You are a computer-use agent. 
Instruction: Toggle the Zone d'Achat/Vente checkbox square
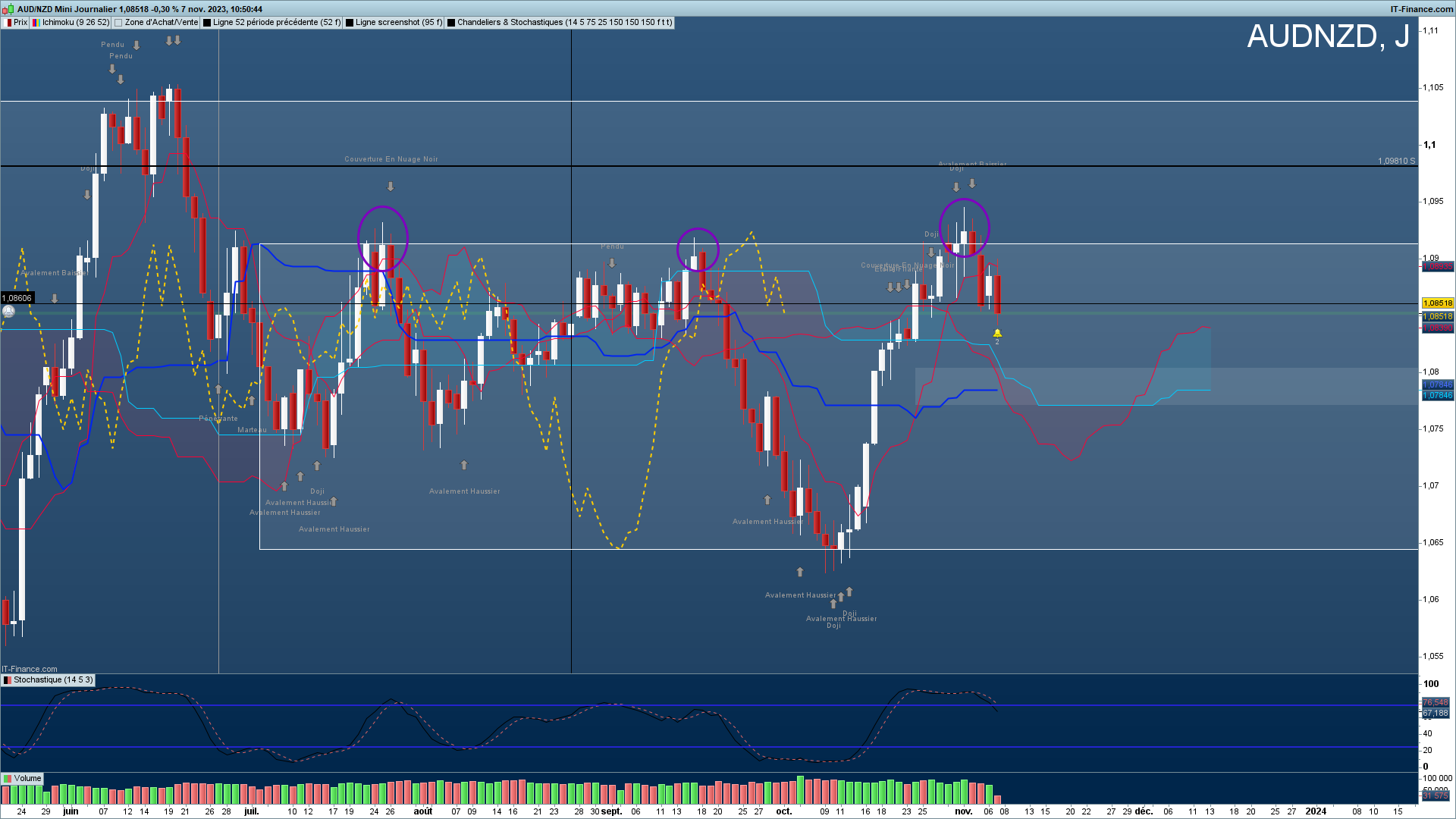[118, 23]
